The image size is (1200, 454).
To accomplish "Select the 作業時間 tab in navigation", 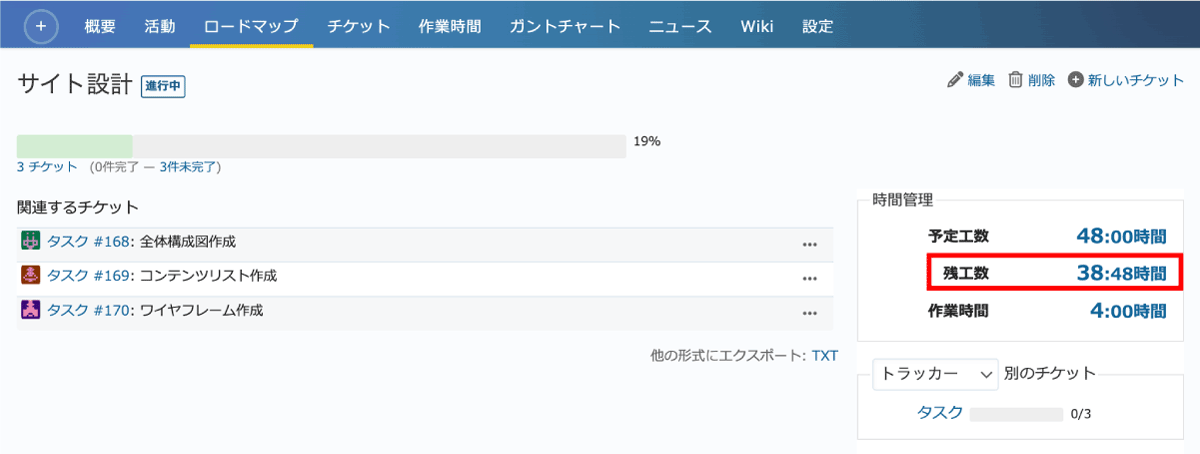I will [x=450, y=26].
